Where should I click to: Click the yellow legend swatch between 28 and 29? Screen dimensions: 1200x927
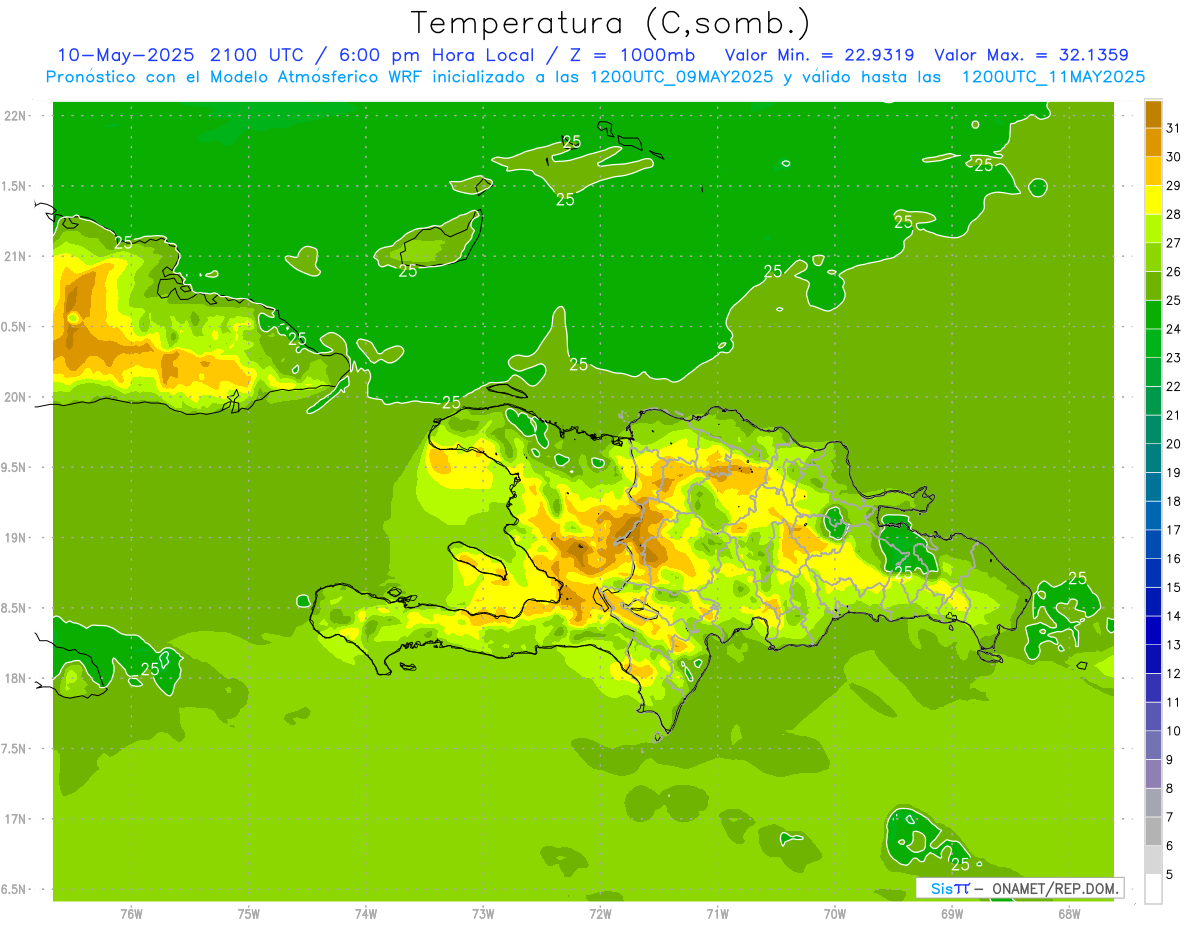[x=1153, y=200]
